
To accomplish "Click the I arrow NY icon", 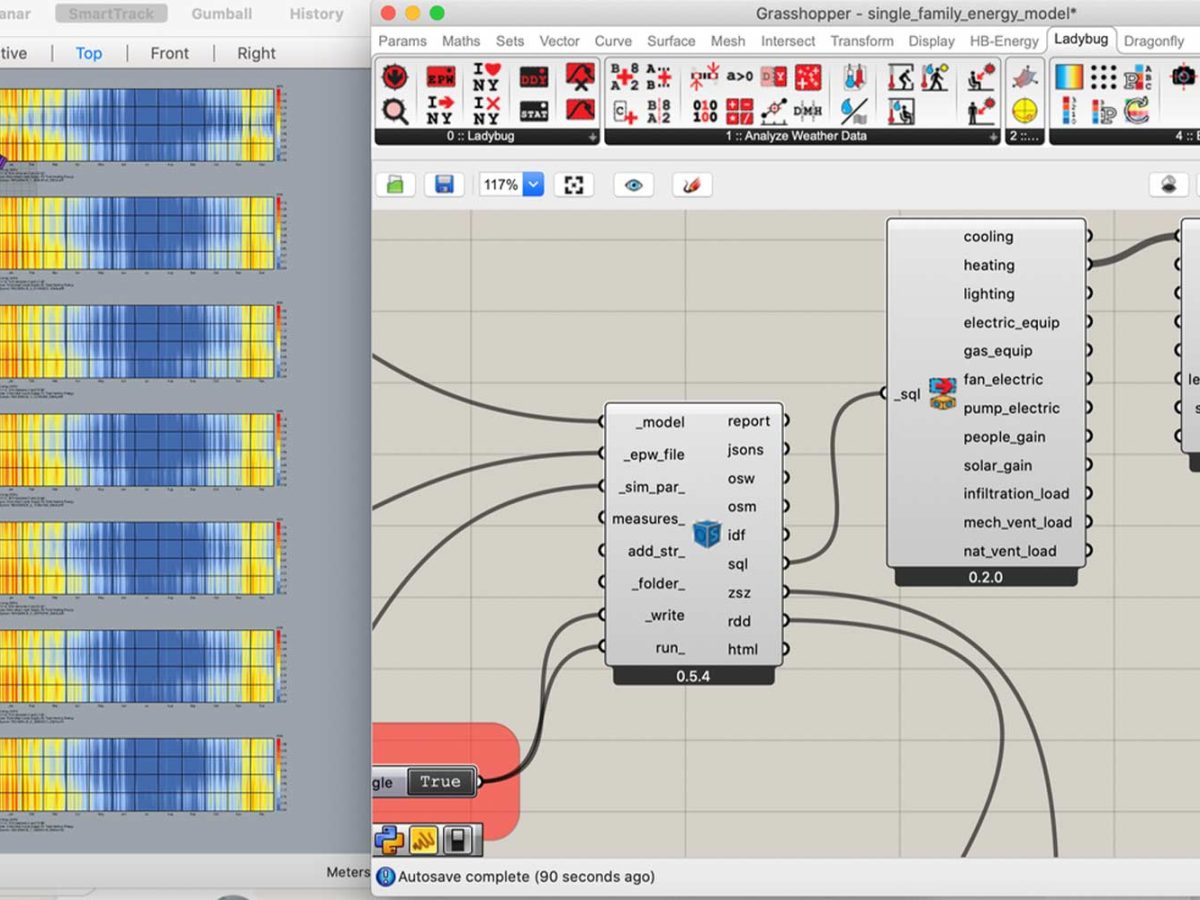I will (x=439, y=111).
